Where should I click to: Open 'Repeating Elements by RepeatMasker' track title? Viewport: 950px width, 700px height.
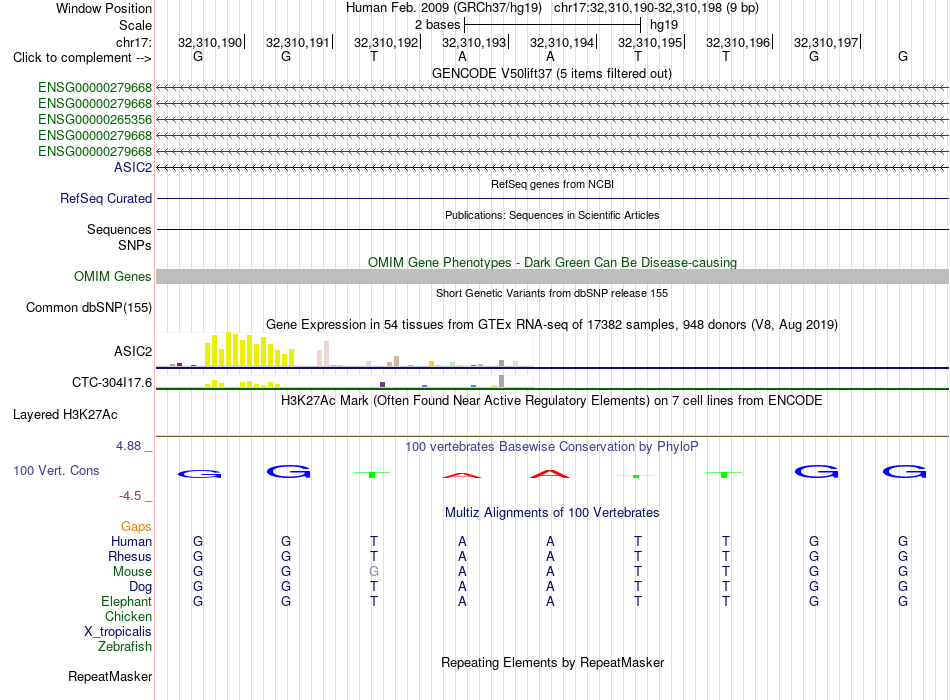pos(552,662)
